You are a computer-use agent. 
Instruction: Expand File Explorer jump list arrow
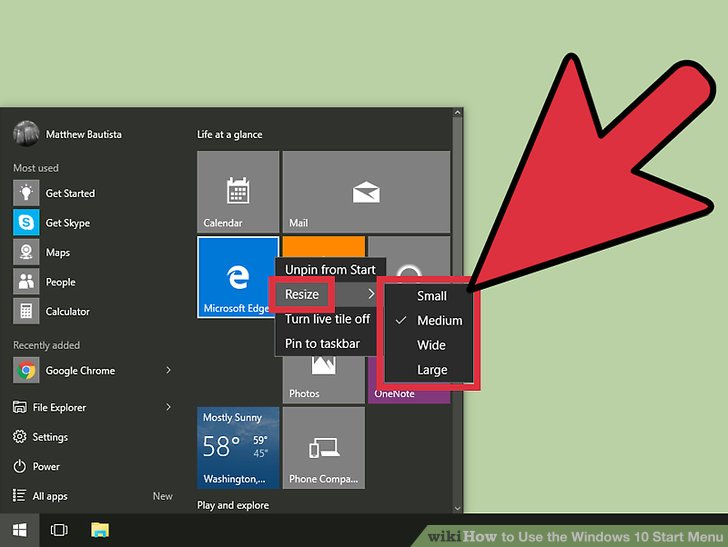coord(169,407)
